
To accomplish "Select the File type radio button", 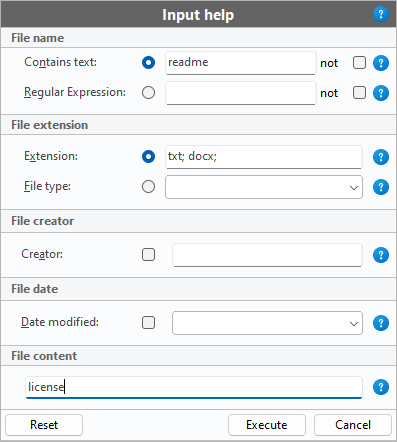I will pos(148,187).
